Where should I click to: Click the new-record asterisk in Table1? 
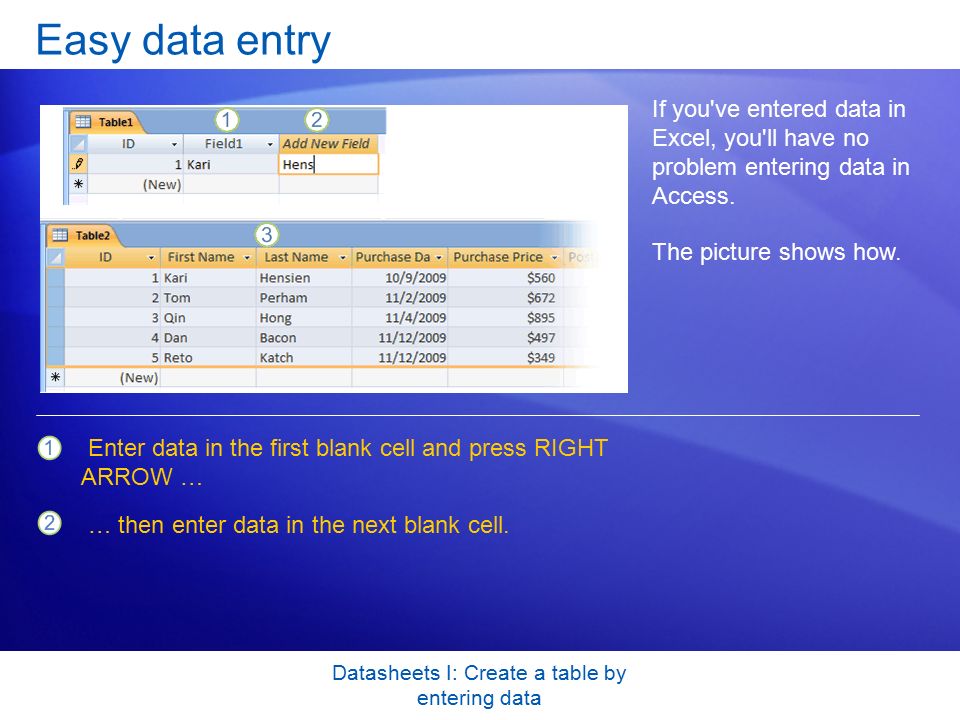[78, 184]
